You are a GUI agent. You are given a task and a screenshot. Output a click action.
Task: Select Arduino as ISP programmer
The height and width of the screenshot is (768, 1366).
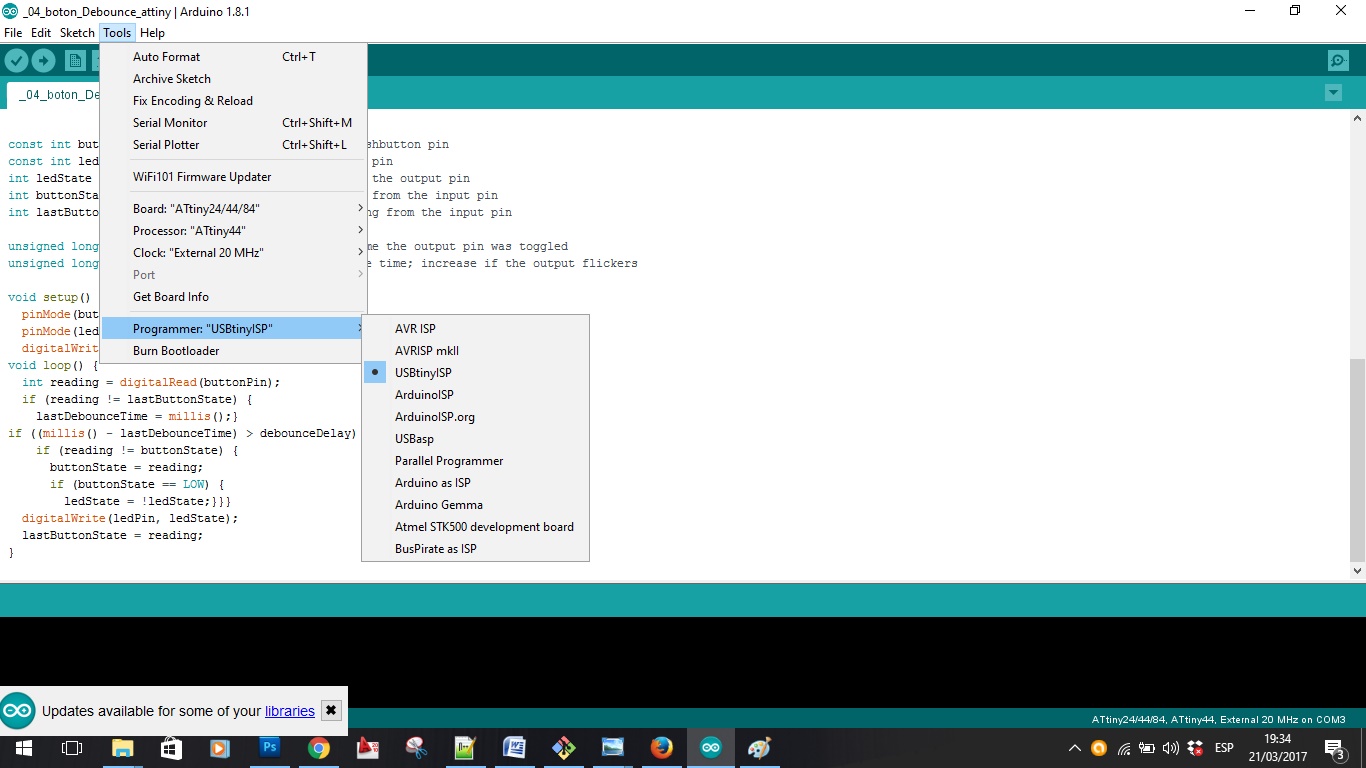(475, 483)
